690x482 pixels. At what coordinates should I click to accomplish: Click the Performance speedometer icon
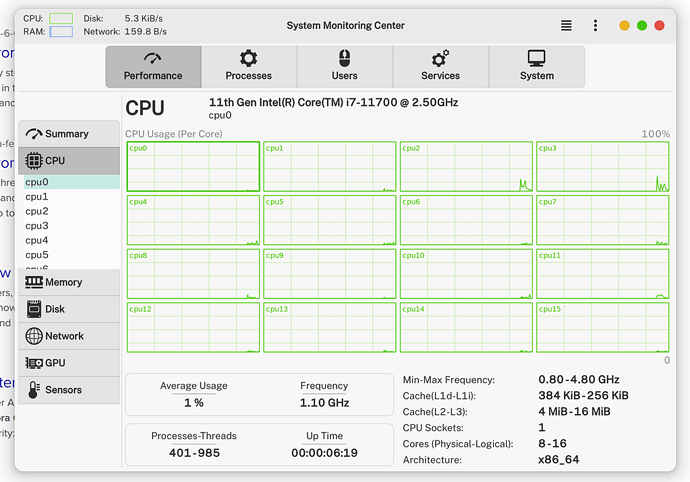pos(153,59)
